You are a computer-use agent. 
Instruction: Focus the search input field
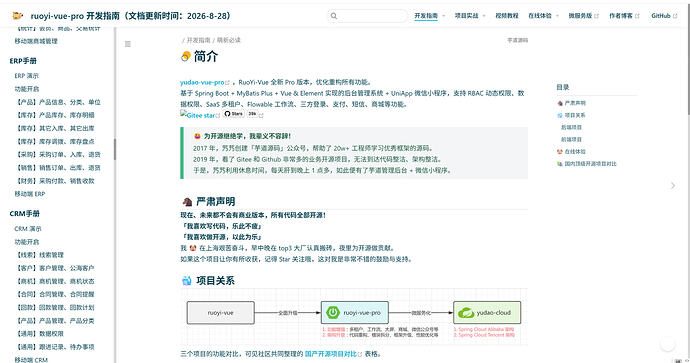coord(367,16)
